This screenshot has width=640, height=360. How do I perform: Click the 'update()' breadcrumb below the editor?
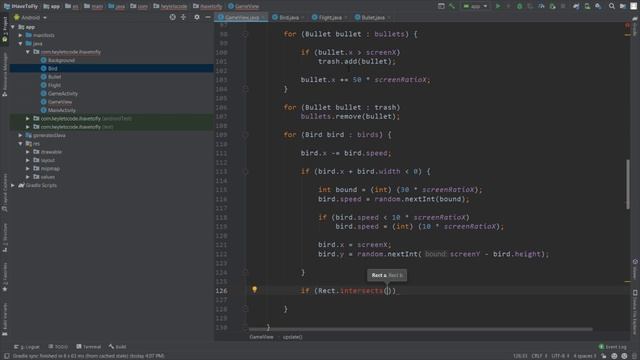tap(293, 337)
